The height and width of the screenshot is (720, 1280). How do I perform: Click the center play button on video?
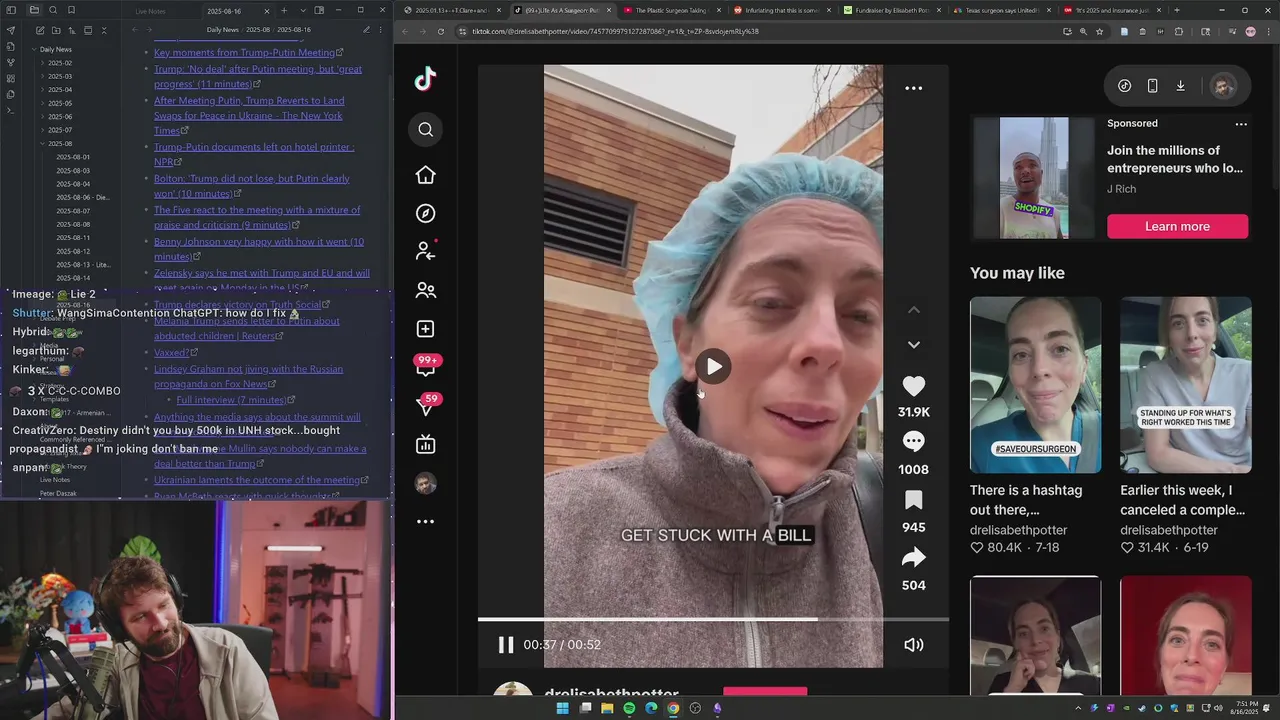(x=713, y=367)
